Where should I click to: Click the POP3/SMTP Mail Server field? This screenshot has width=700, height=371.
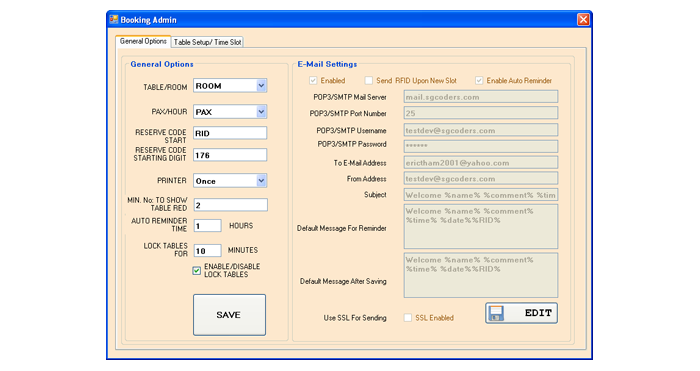point(481,97)
